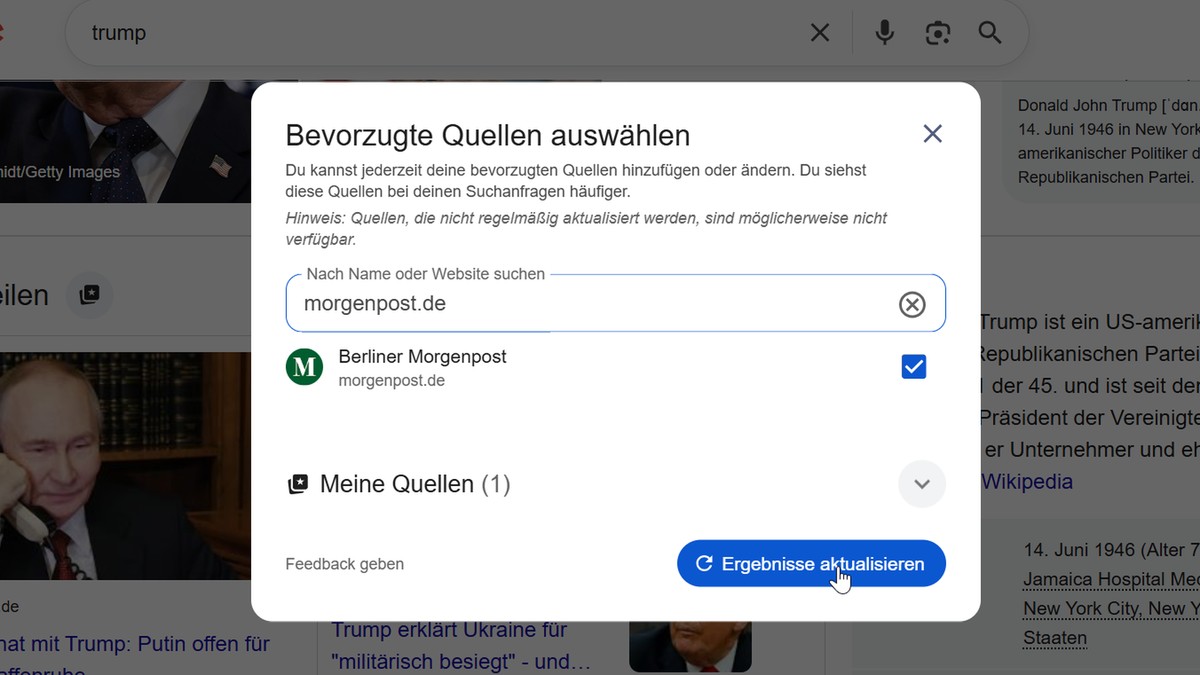This screenshot has width=1200, height=675.
Task: Click the Bevorzugte Quellen auswählen heading
Action: coord(487,135)
